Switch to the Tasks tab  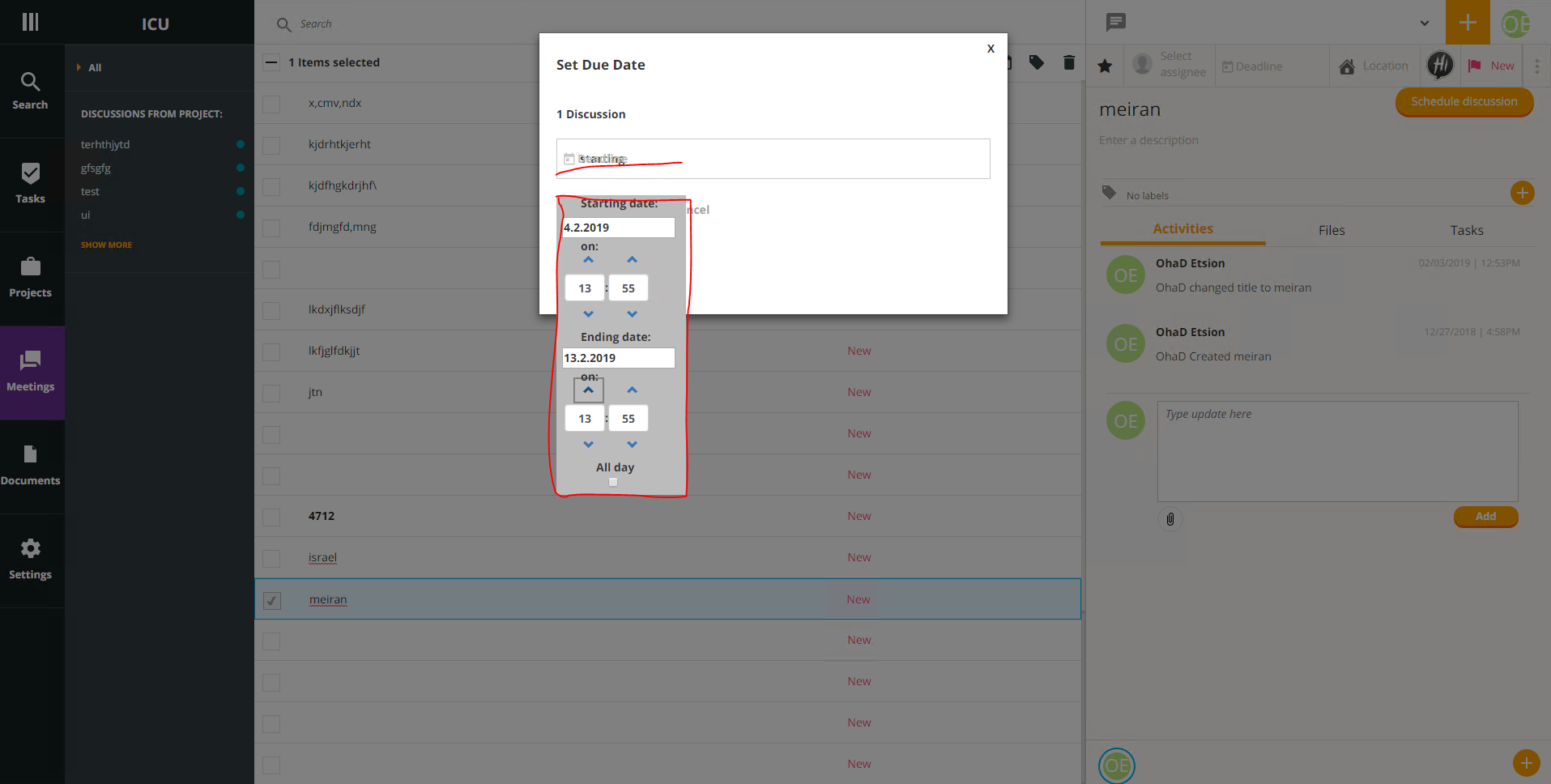click(1467, 231)
